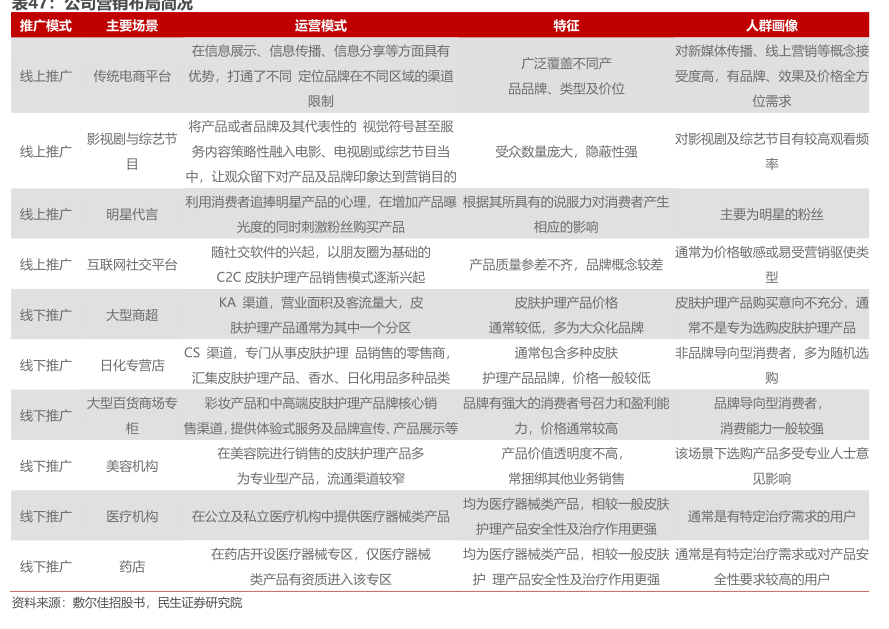Select the 影视剧与综艺节目 cell
The width and height of the screenshot is (889, 629).
pyautogui.click(x=132, y=151)
